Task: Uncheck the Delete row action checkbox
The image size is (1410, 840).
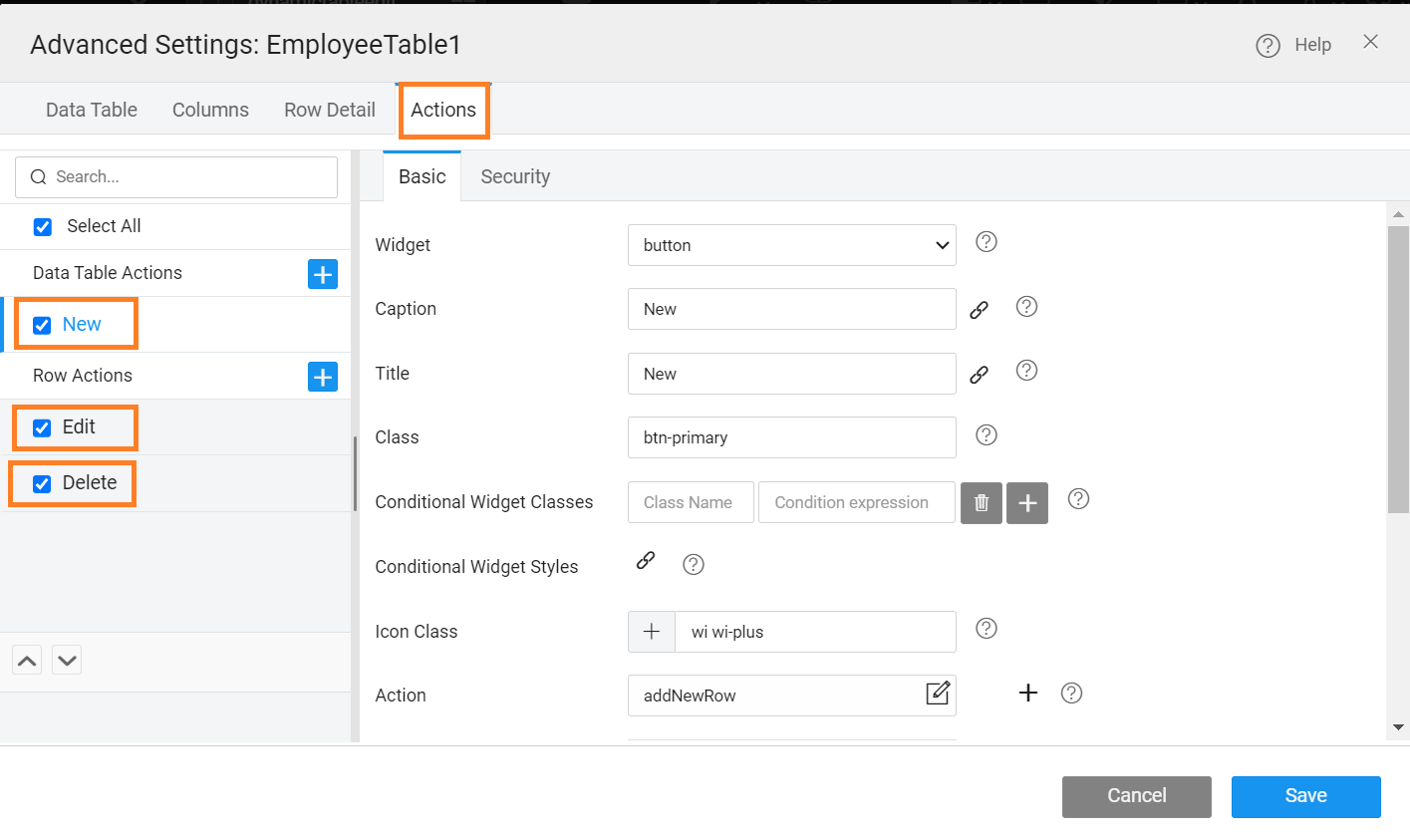Action: coord(42,484)
